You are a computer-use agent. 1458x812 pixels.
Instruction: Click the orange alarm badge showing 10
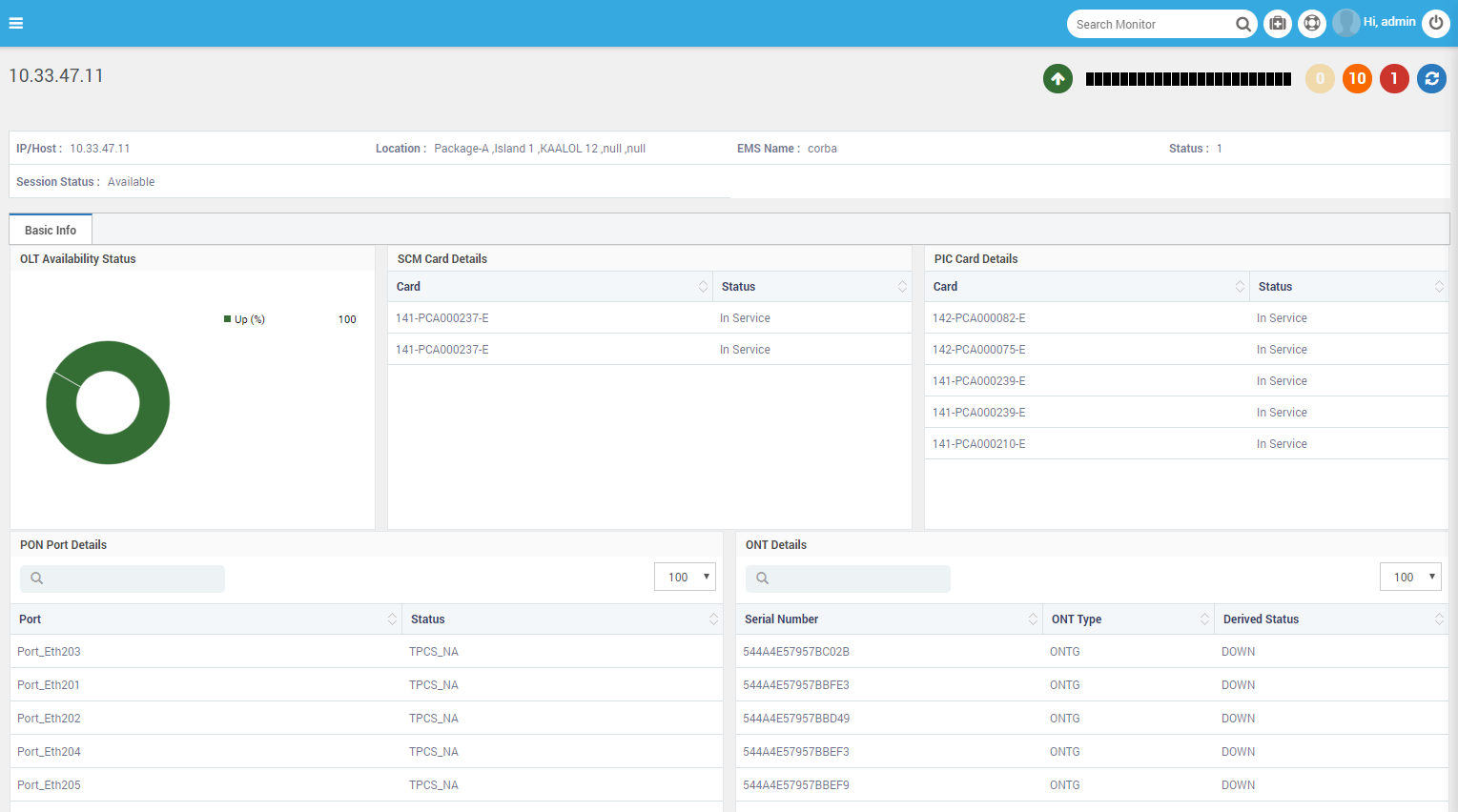[x=1357, y=78]
